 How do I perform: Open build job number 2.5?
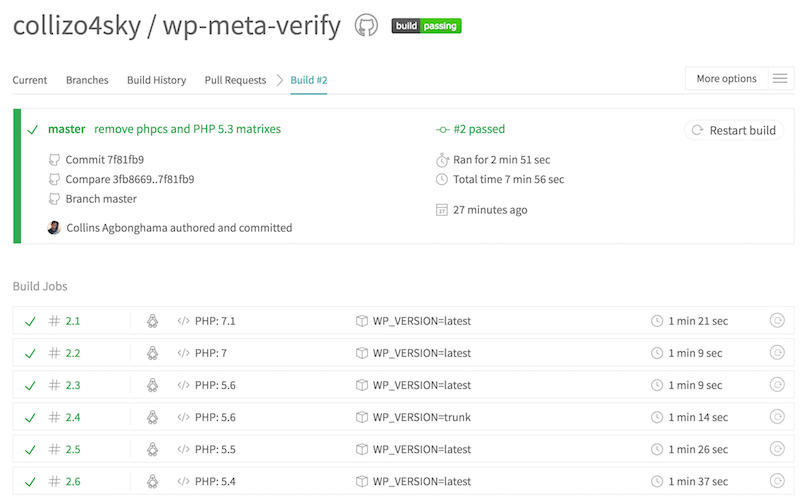[73, 449]
